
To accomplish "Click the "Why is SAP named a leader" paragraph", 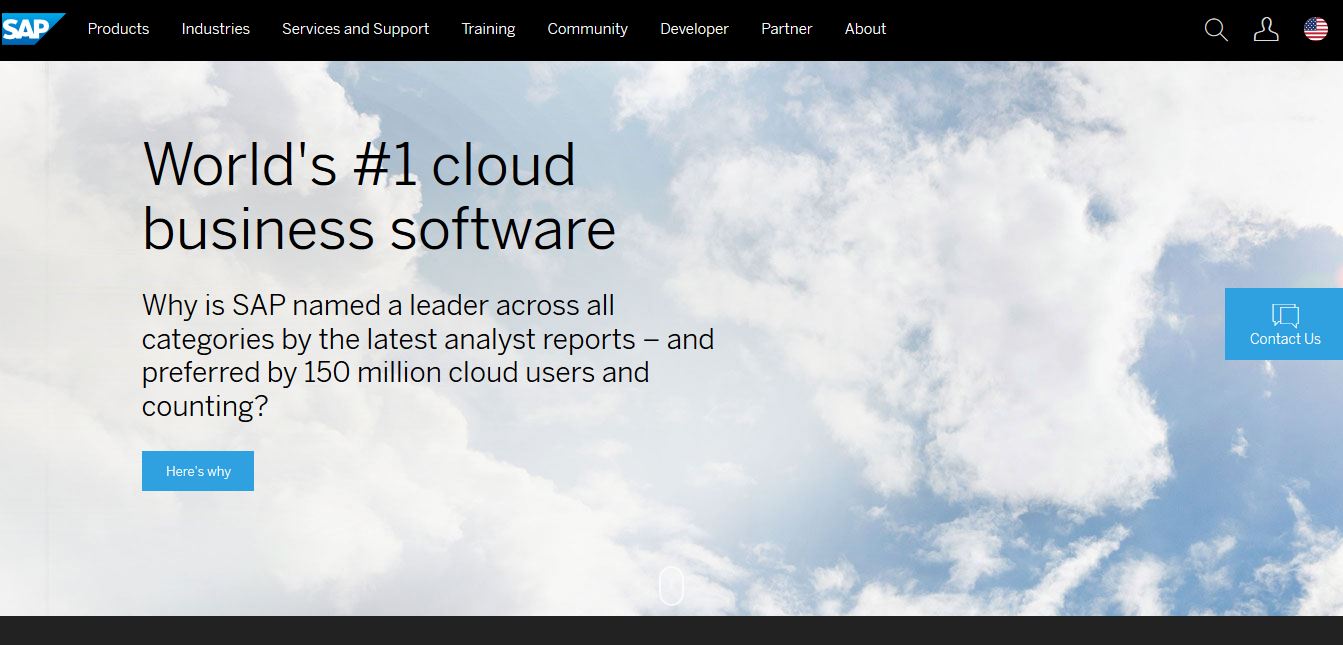I will click(427, 355).
